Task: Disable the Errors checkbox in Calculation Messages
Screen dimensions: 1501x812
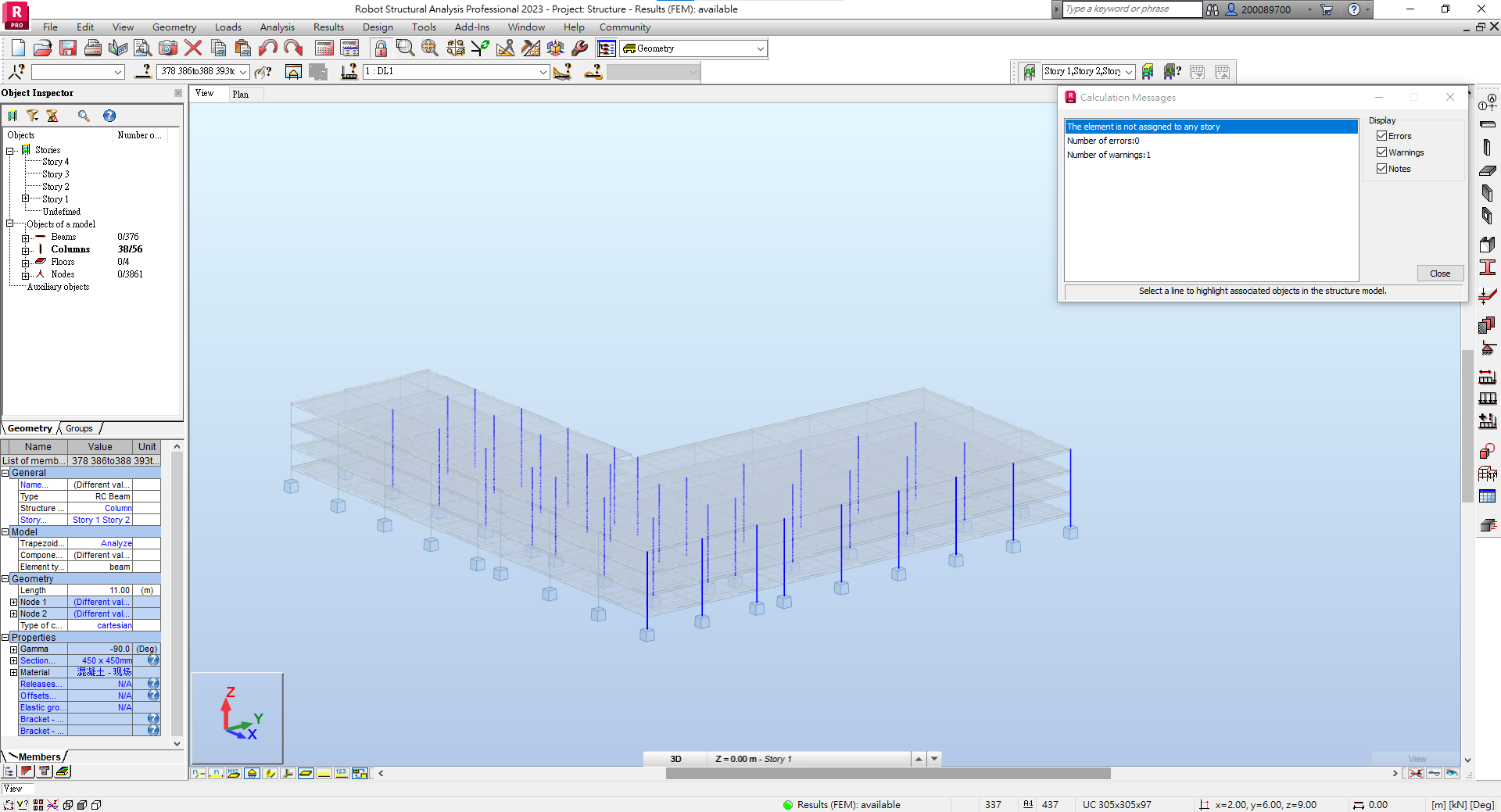Action: pos(1383,135)
